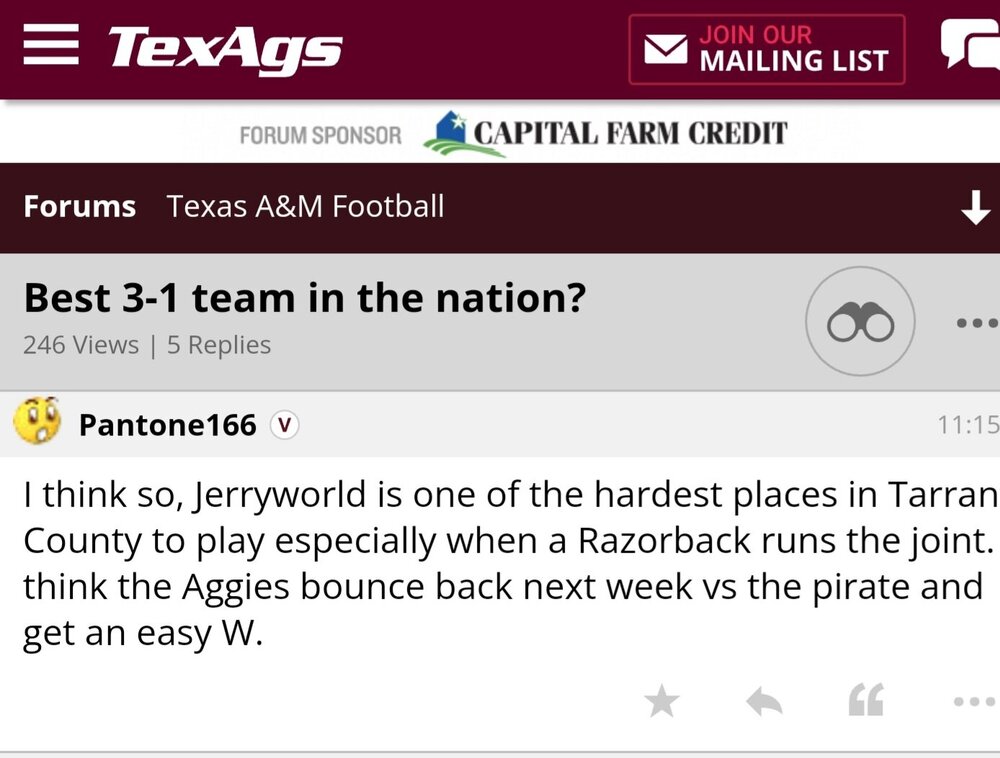Open the hamburger navigation menu
The width and height of the screenshot is (1000, 758).
[50, 47]
